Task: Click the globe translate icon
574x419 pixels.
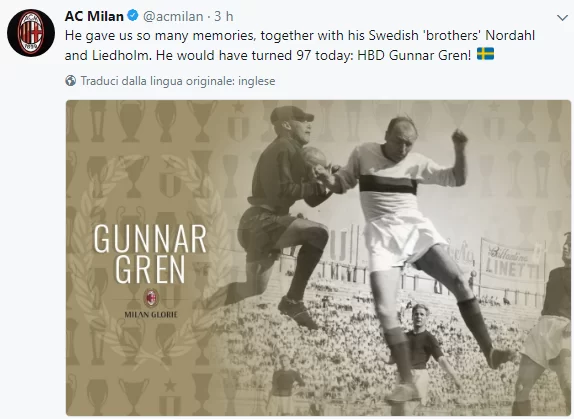Action: point(71,81)
